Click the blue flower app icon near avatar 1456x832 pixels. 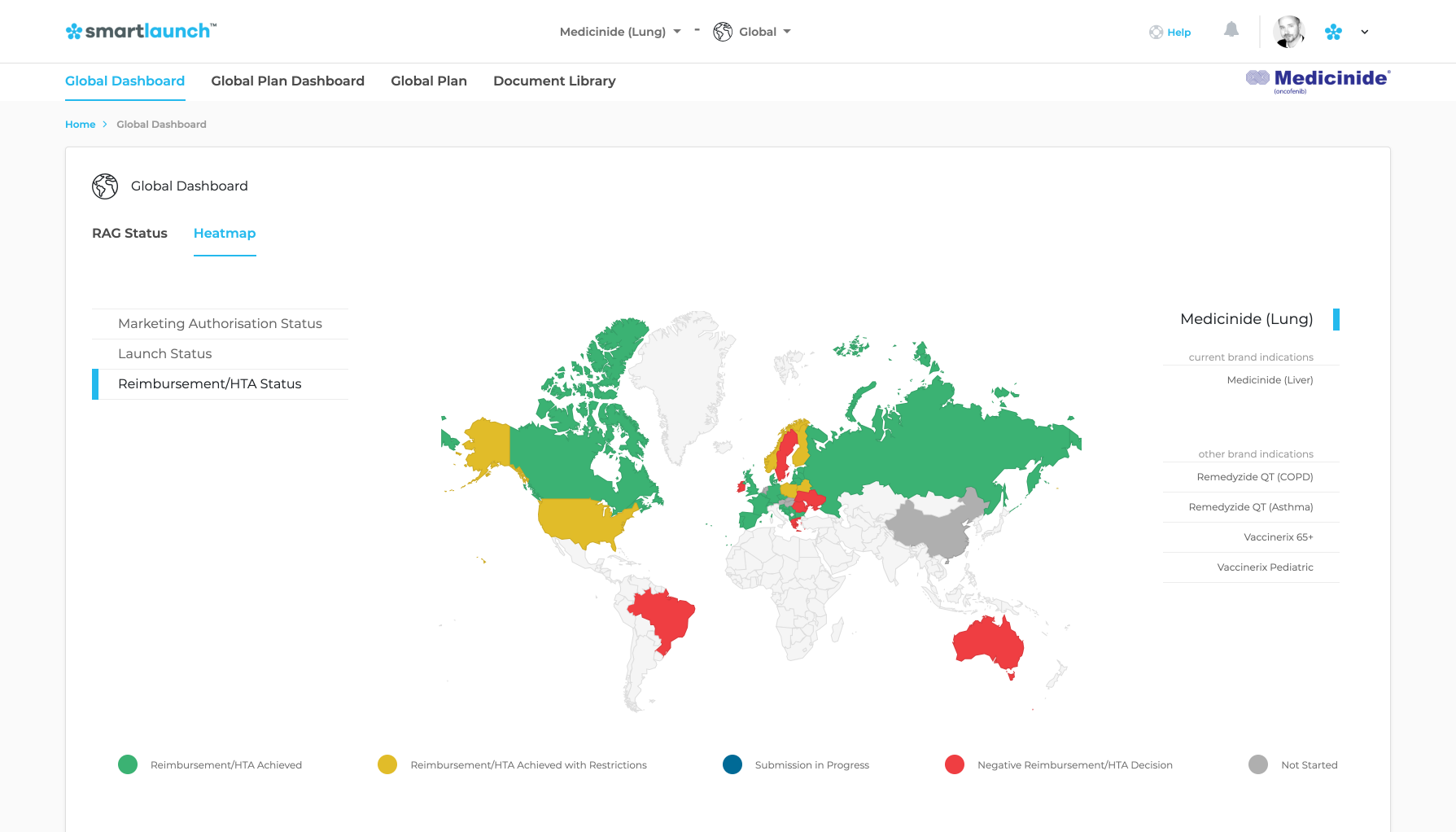[x=1334, y=32]
